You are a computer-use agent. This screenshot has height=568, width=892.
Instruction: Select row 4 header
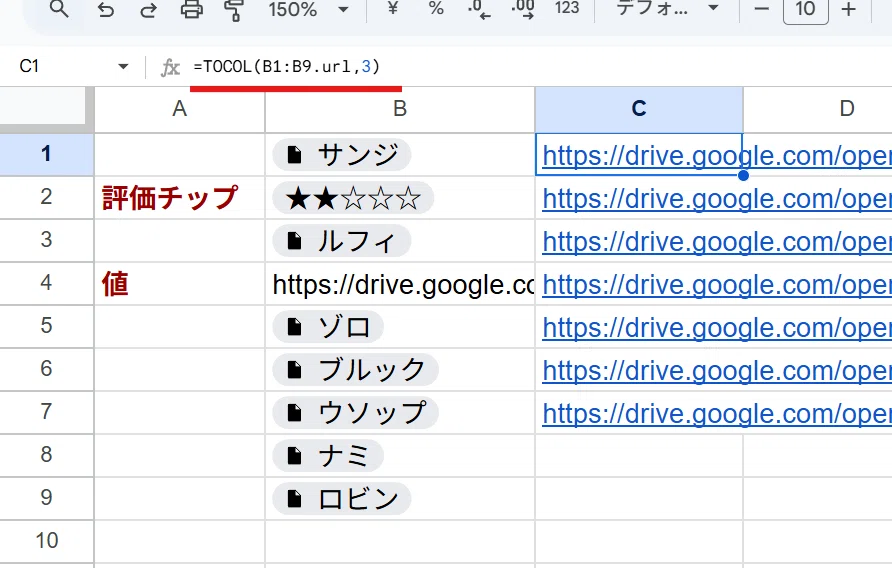(46, 283)
